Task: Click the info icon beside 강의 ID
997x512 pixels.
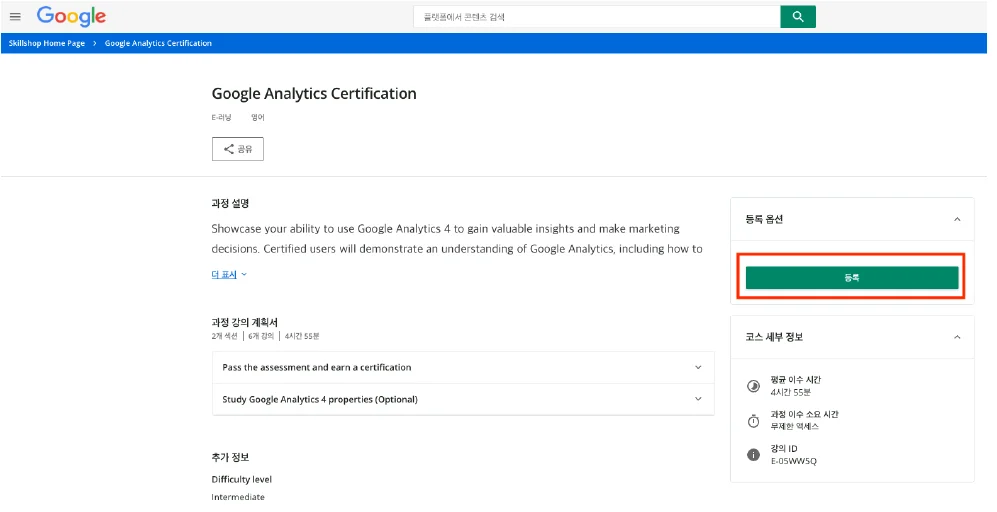Action: pyautogui.click(x=753, y=455)
